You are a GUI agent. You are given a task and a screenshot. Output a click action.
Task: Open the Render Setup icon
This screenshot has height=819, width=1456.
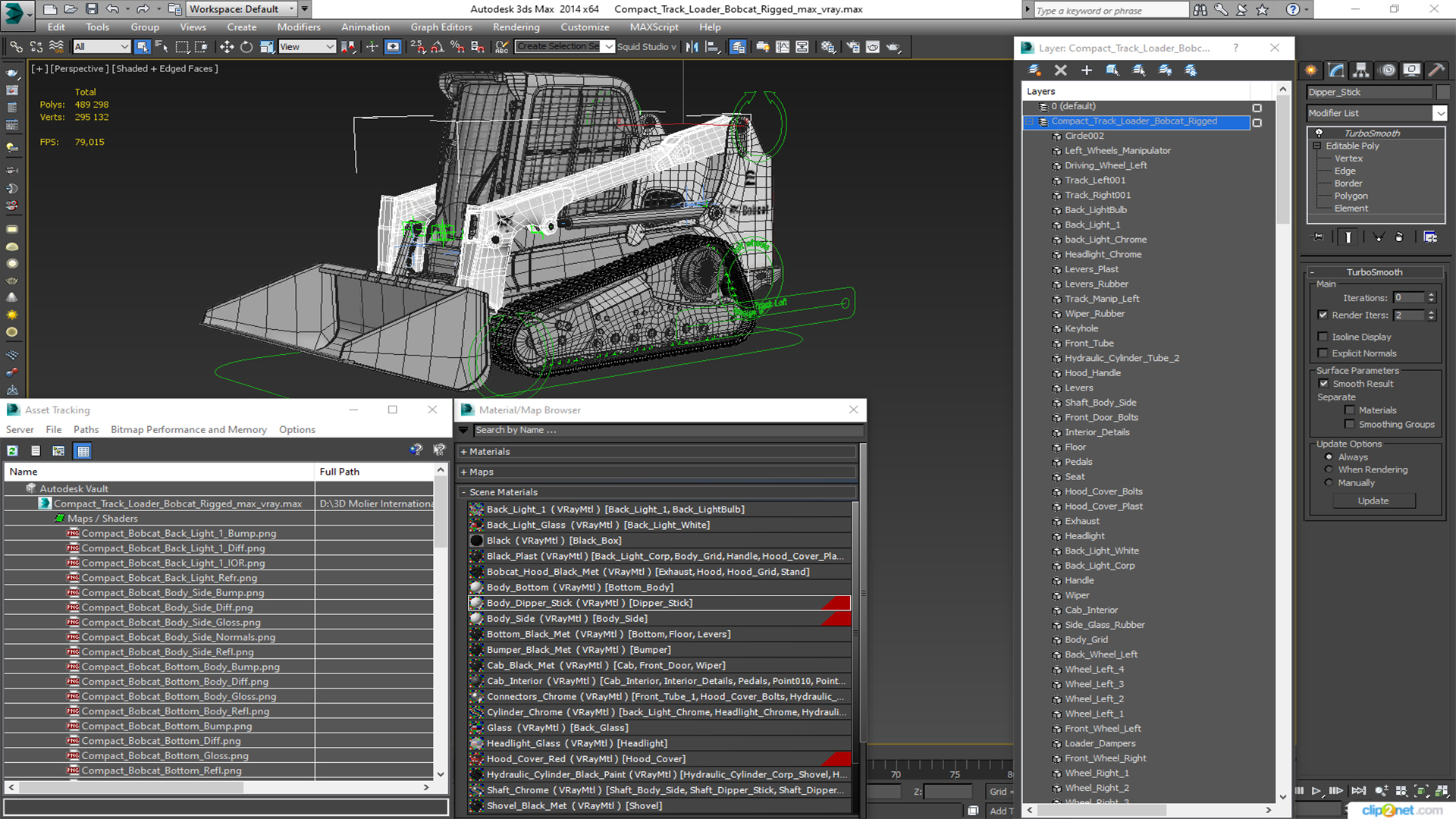(x=853, y=47)
